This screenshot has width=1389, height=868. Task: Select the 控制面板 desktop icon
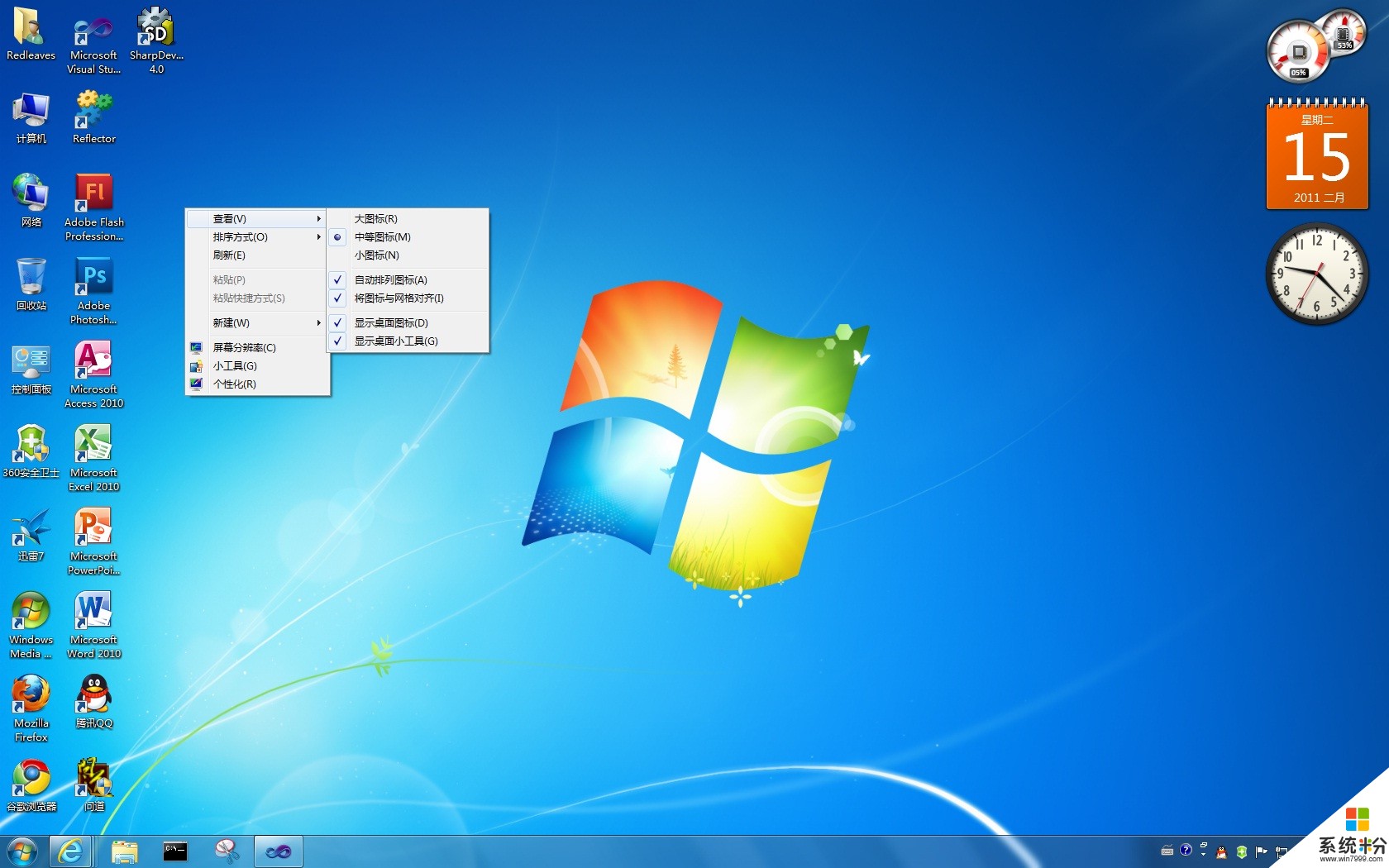31,369
